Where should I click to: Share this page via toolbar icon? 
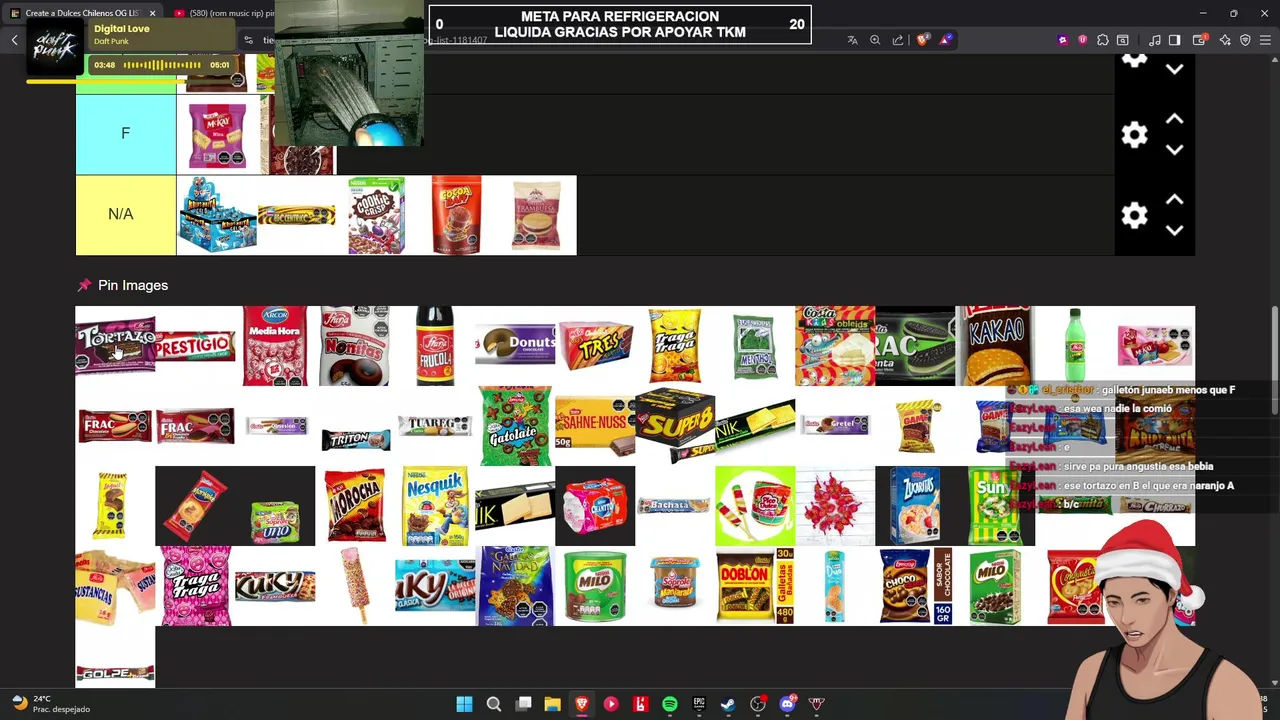[898, 40]
